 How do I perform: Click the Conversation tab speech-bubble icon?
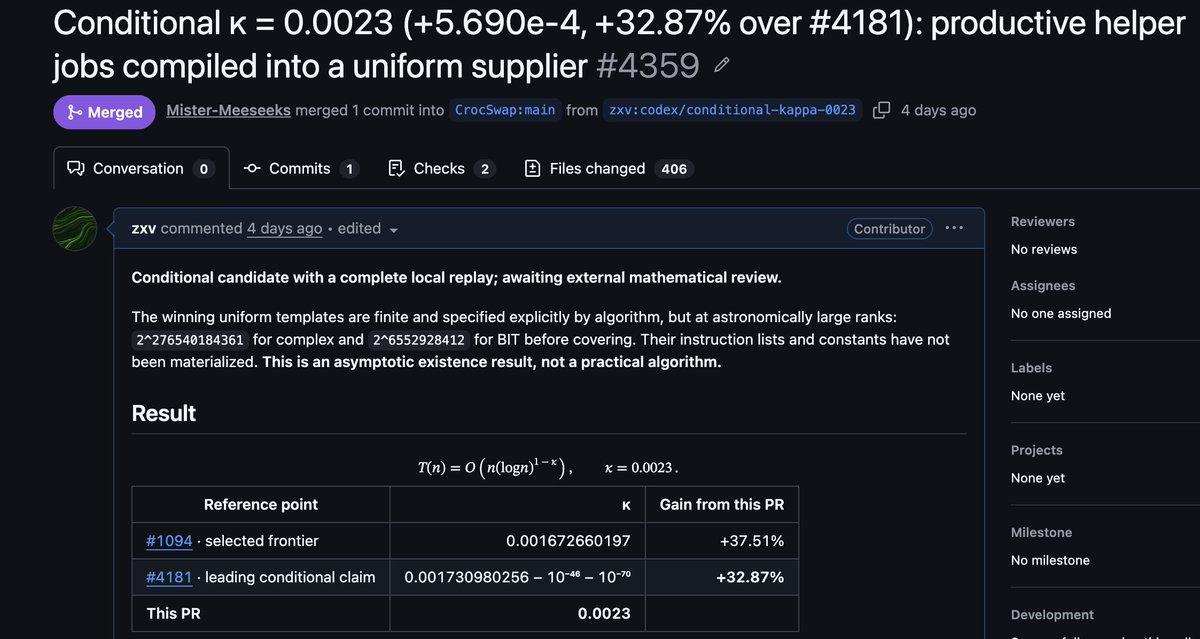[x=76, y=168]
